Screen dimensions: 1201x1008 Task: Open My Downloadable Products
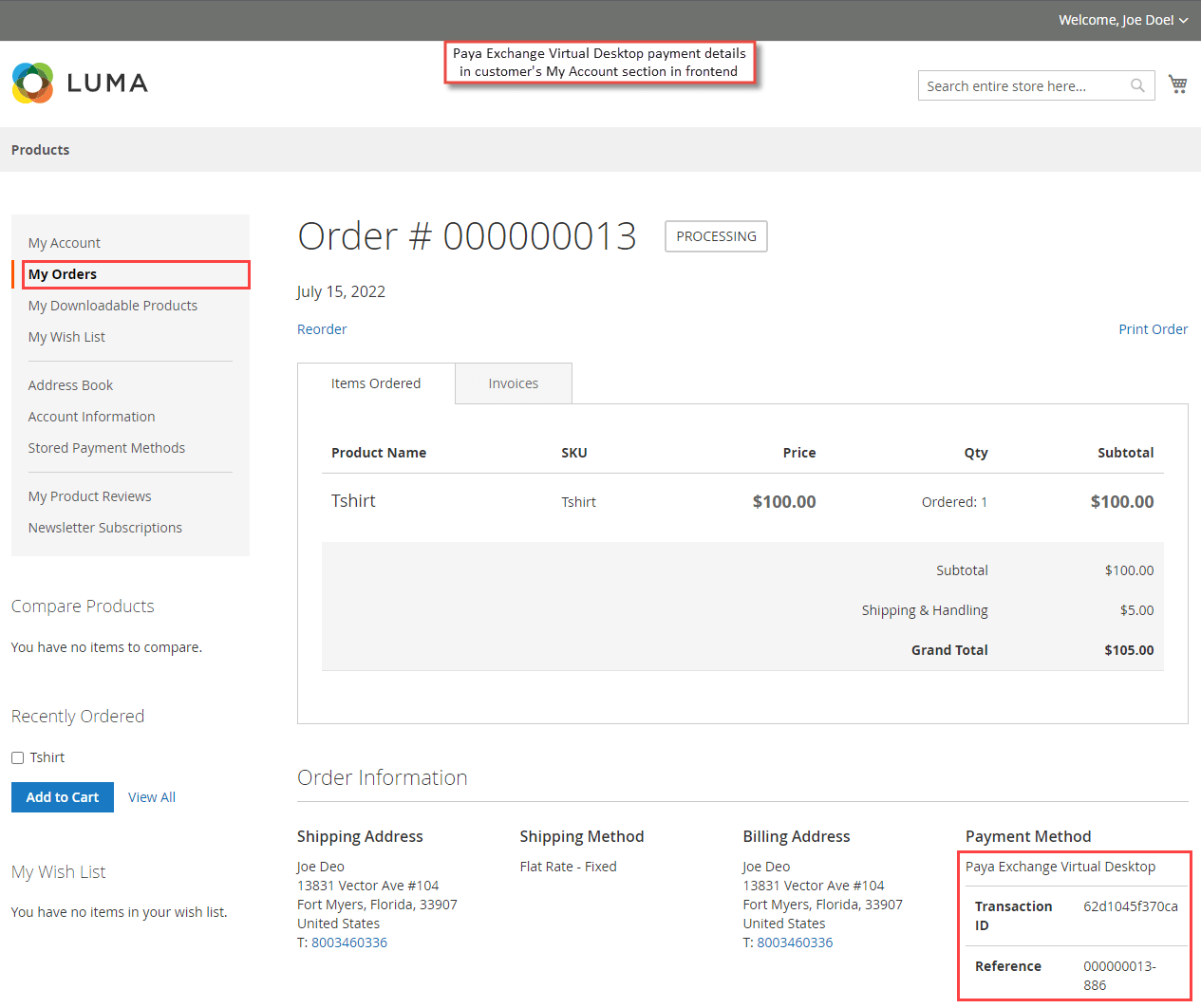[x=113, y=306]
